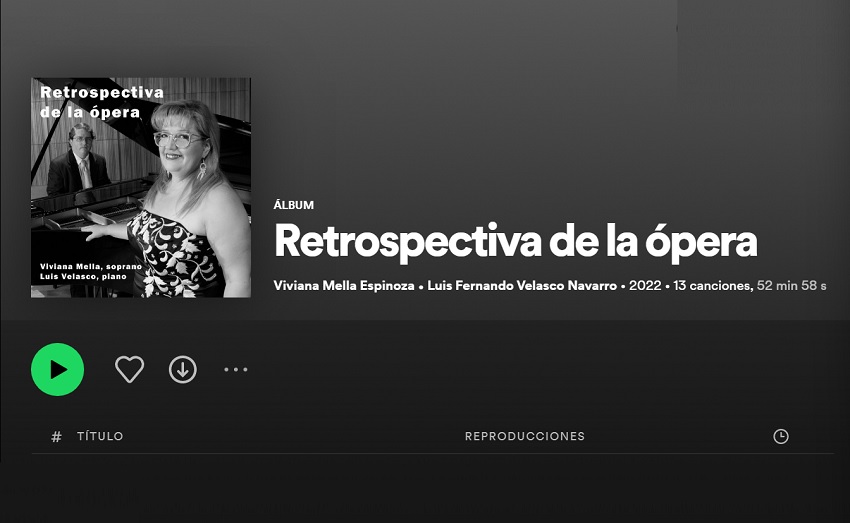The width and height of the screenshot is (850, 523).
Task: Download the album using the arrow icon
Action: 183,370
